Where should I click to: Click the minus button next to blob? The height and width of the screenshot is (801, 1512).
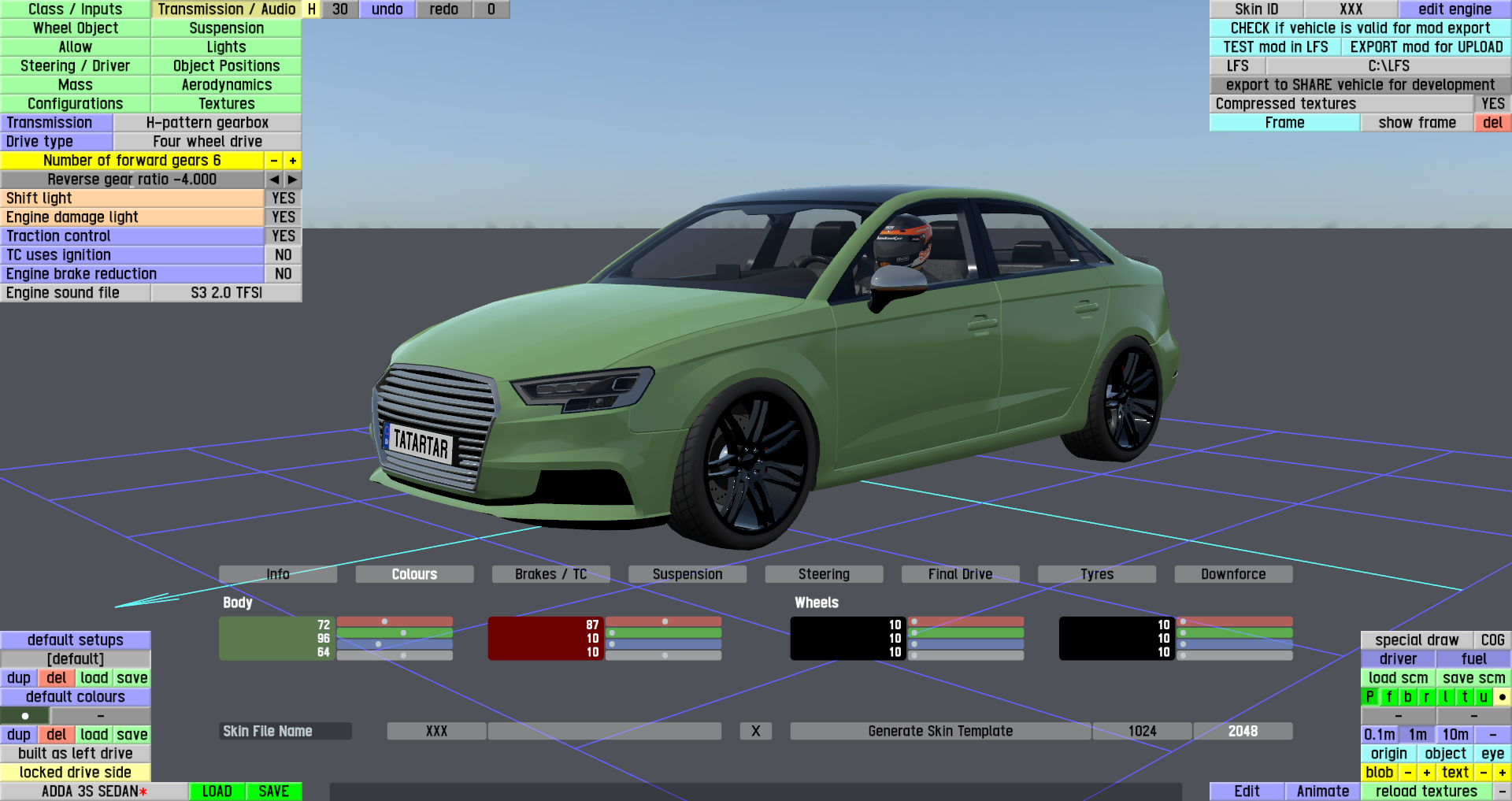[x=1408, y=773]
